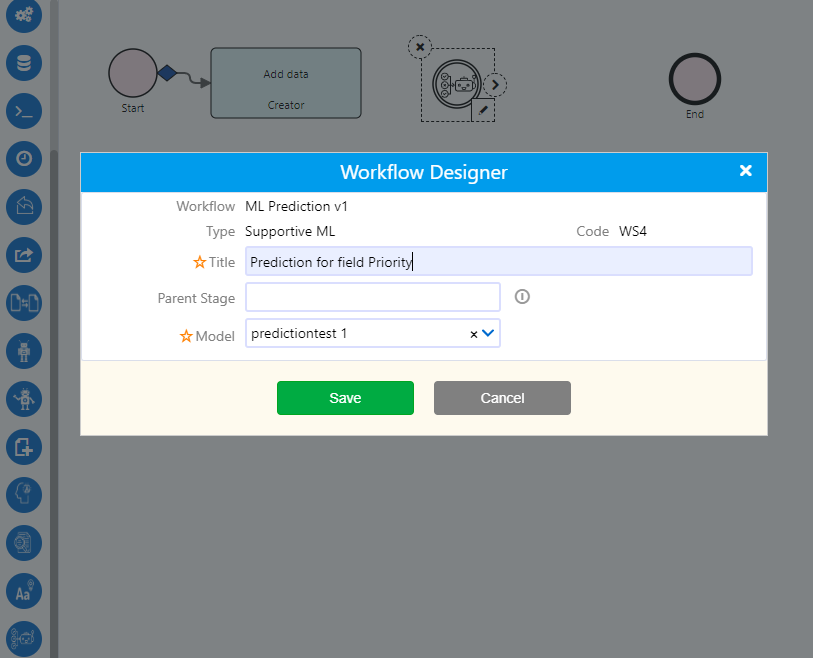This screenshot has width=813, height=658.
Task: Delete the ML node using its X icon
Action: 419,46
